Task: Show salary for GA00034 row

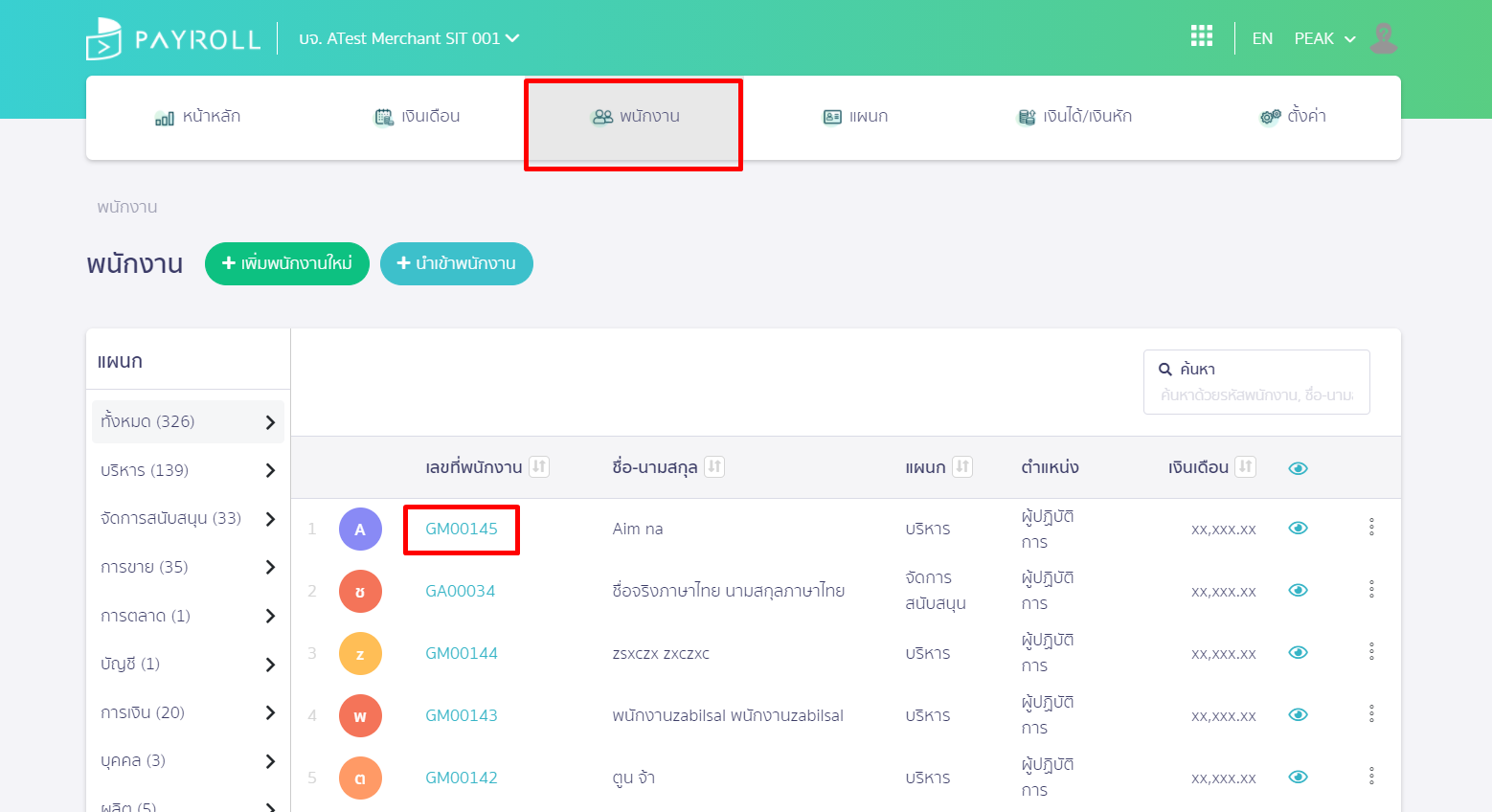Action: click(x=1299, y=590)
